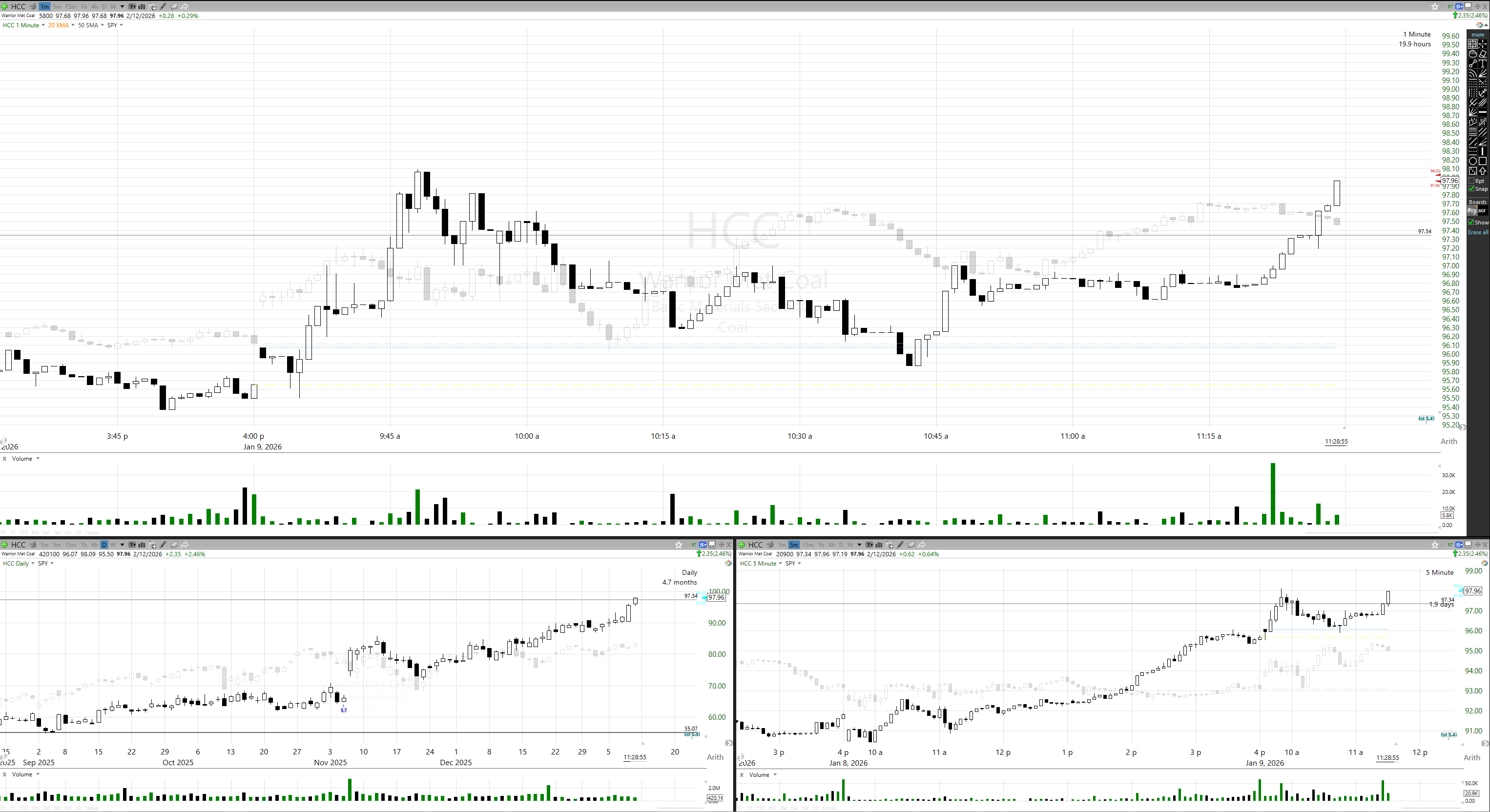Click the printer icon in top chart

(33, 7)
